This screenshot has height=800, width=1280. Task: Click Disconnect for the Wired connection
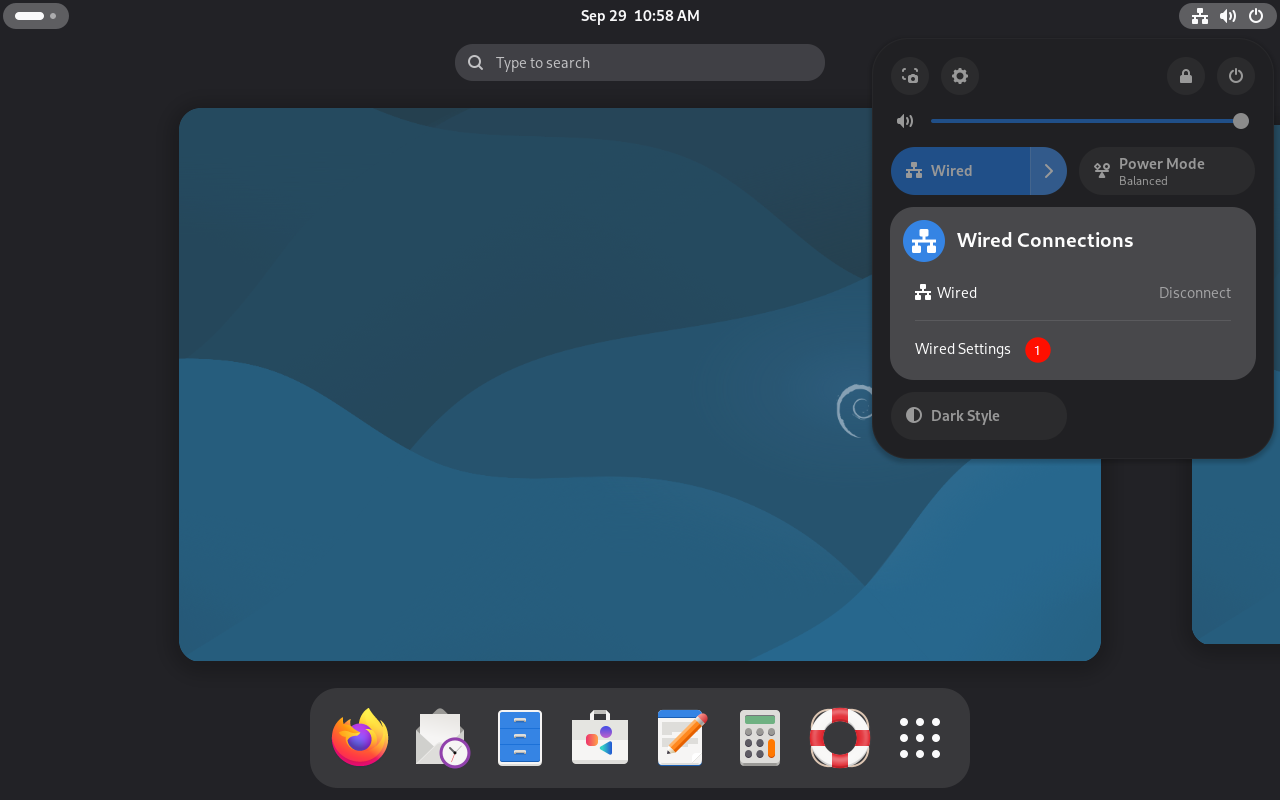(x=1194, y=293)
